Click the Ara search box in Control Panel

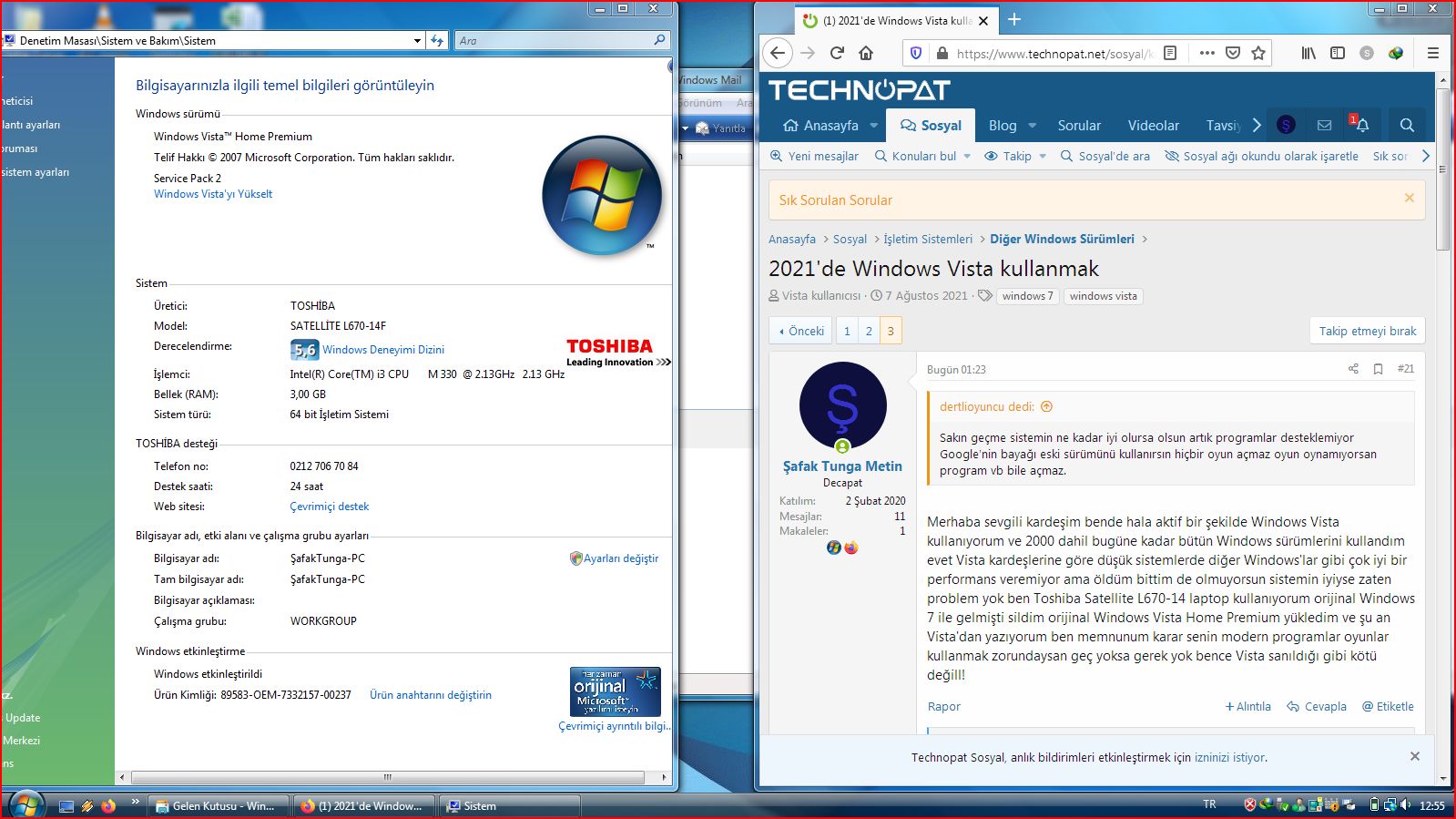[563, 40]
